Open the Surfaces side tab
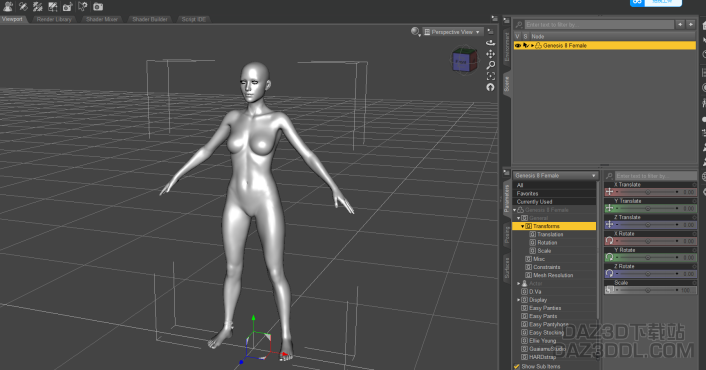The width and height of the screenshot is (706, 370). click(507, 268)
